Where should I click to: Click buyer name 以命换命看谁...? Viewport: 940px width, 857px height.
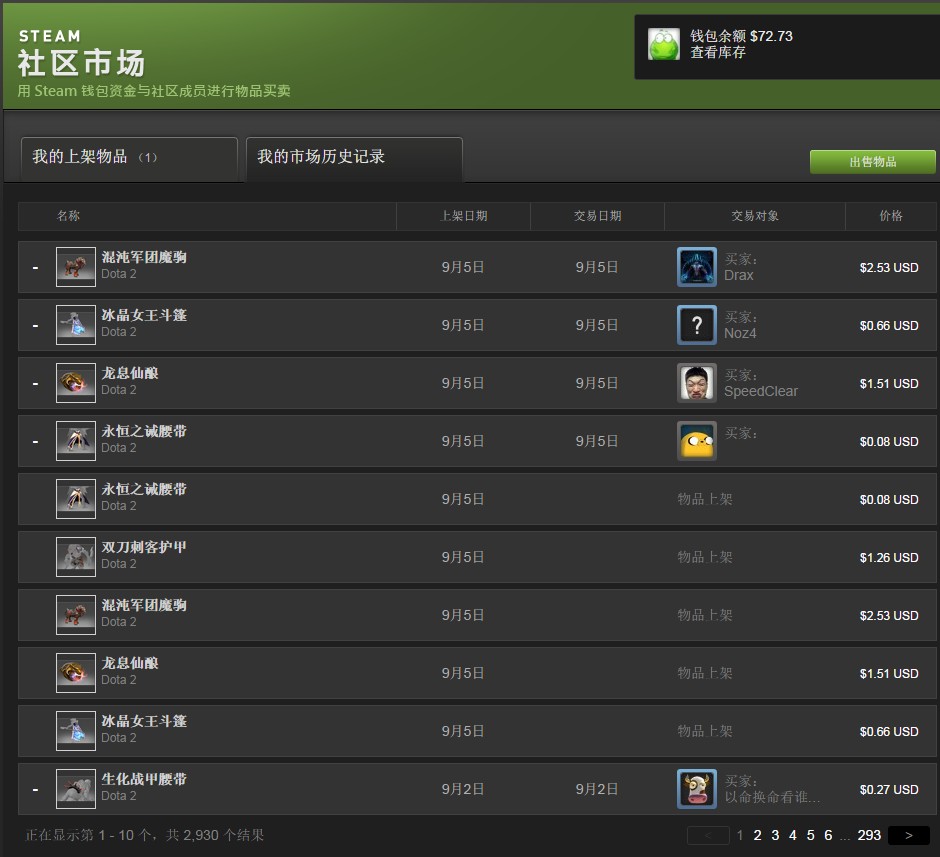772,797
